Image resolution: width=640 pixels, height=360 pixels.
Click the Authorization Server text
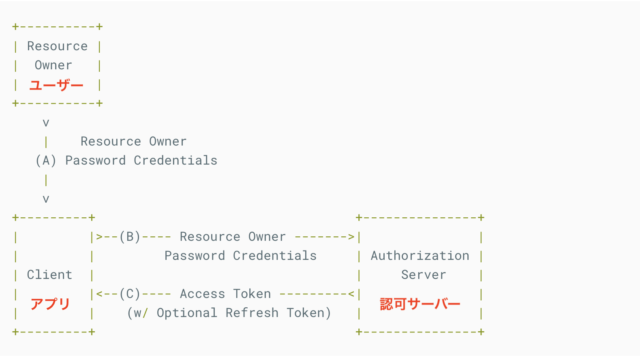coord(420,265)
